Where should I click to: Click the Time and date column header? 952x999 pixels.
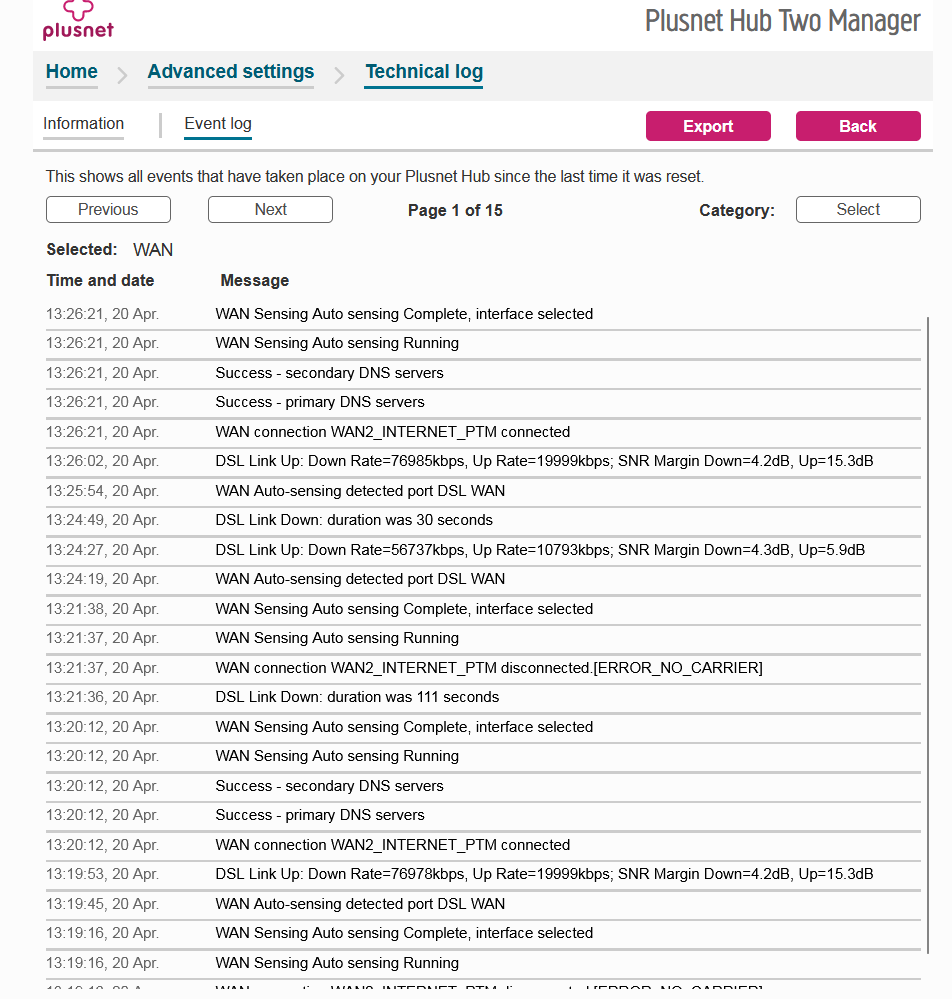coord(100,280)
